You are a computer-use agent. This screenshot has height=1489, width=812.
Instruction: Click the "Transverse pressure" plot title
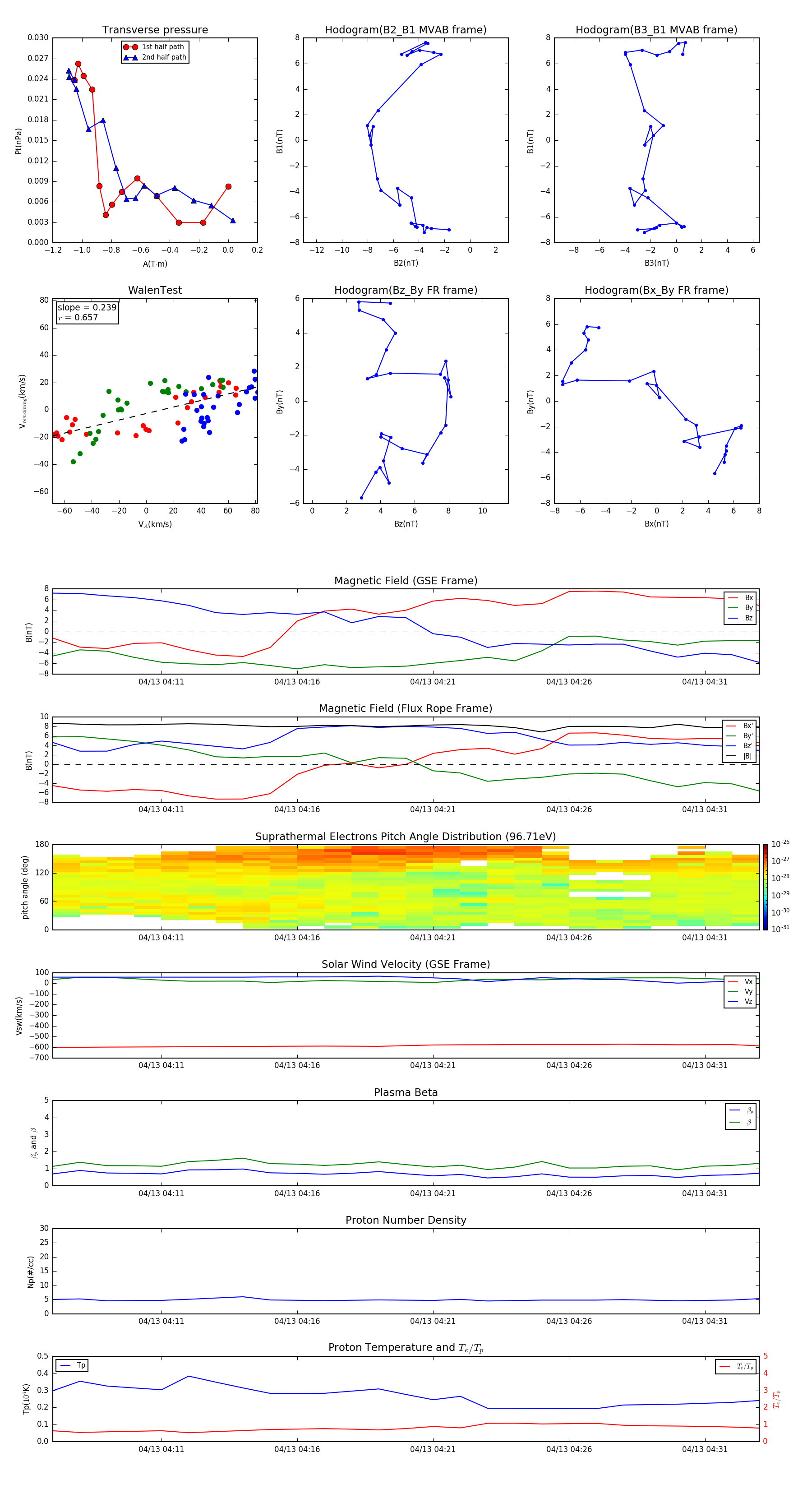pos(155,29)
